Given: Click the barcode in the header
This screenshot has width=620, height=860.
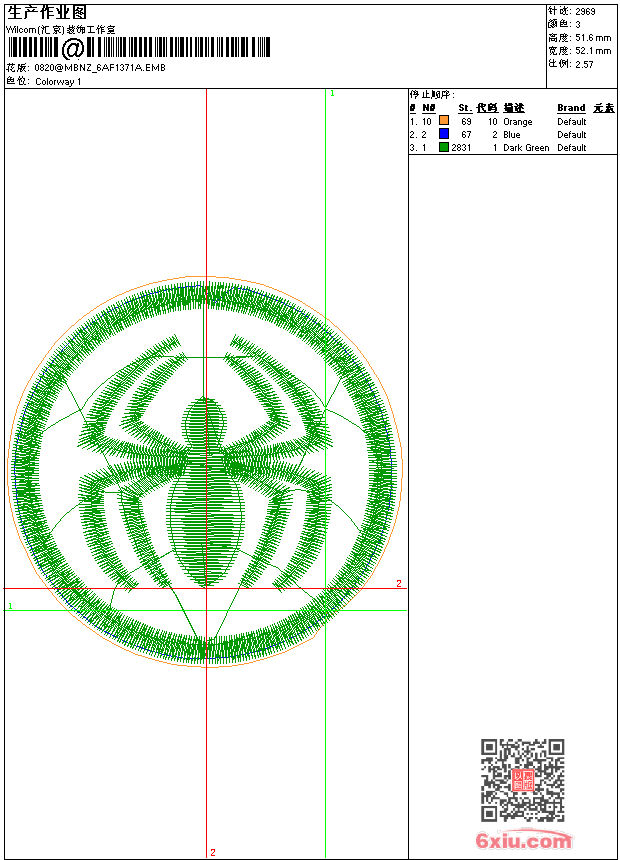Looking at the screenshot, I should pos(138,47).
